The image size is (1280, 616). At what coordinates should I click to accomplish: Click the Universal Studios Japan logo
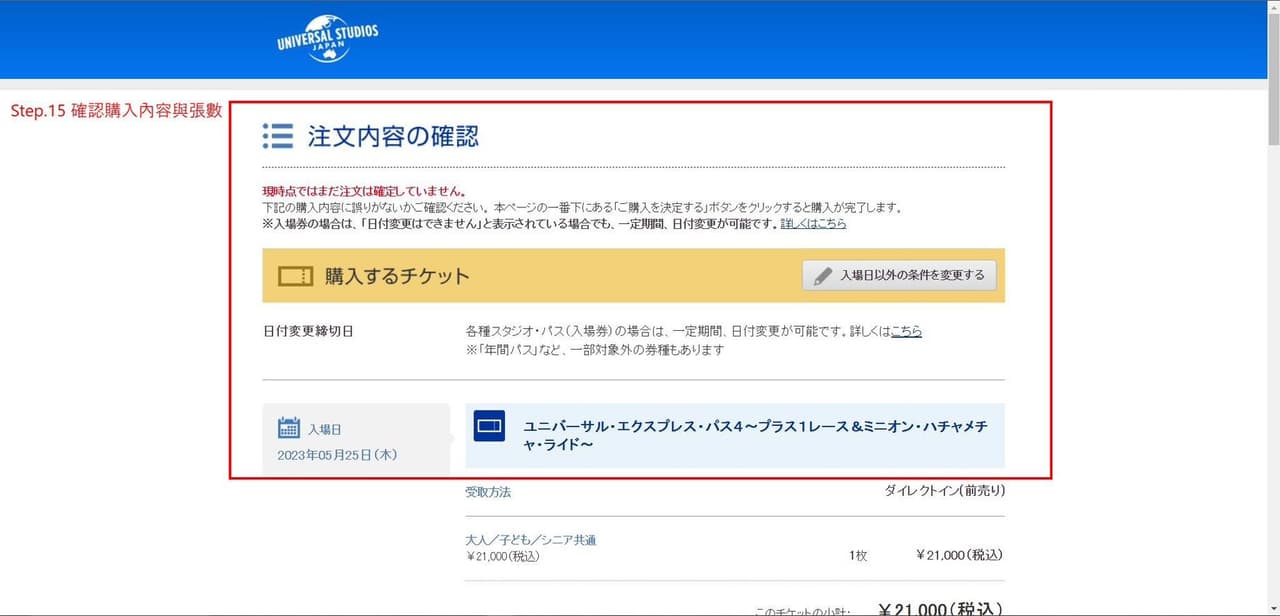pos(328,39)
